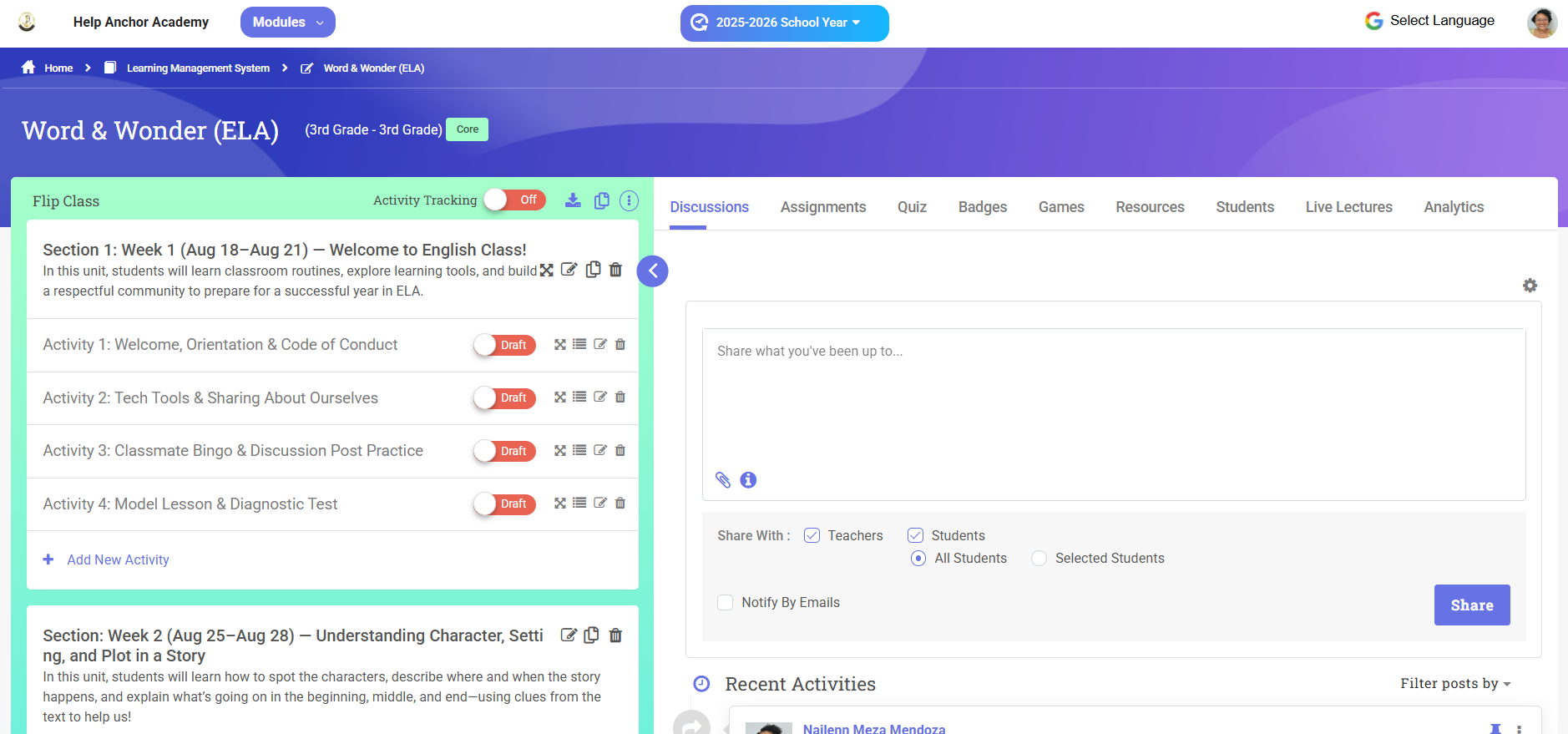Toggle Activity Tracking switch on
The width and height of the screenshot is (1568, 734).
[x=514, y=200]
